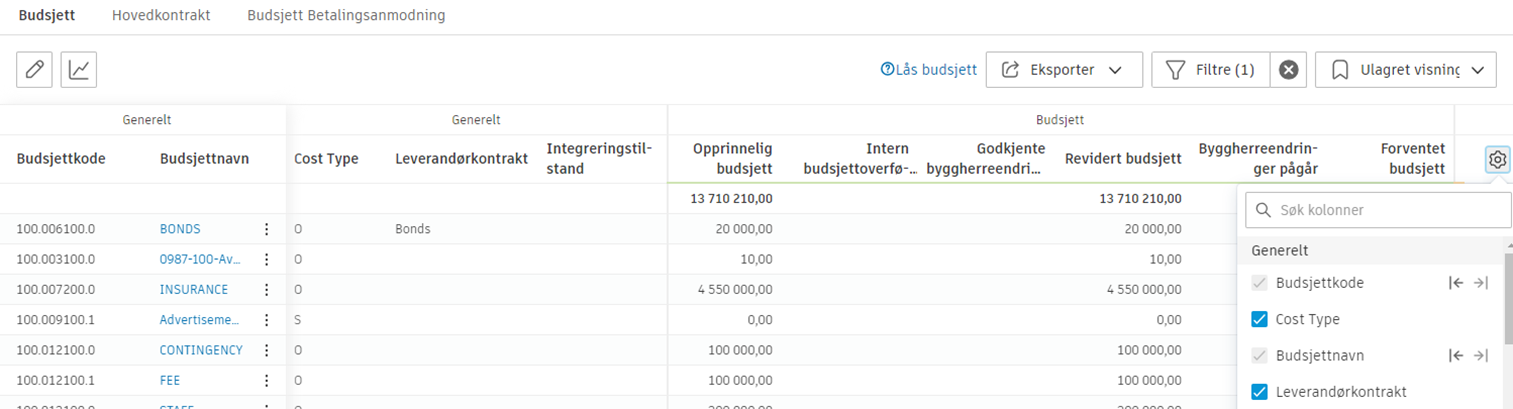This screenshot has height=409, width=1513.
Task: Clear the active filter with the X icon
Action: (x=1289, y=70)
